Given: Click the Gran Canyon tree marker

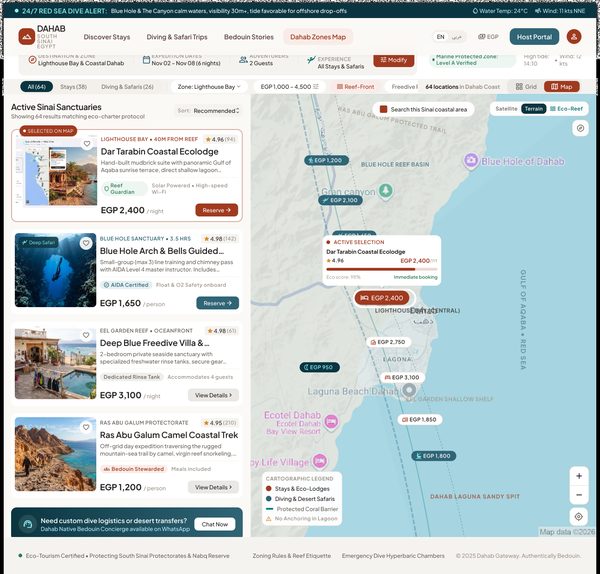Looking at the screenshot, I should [386, 191].
